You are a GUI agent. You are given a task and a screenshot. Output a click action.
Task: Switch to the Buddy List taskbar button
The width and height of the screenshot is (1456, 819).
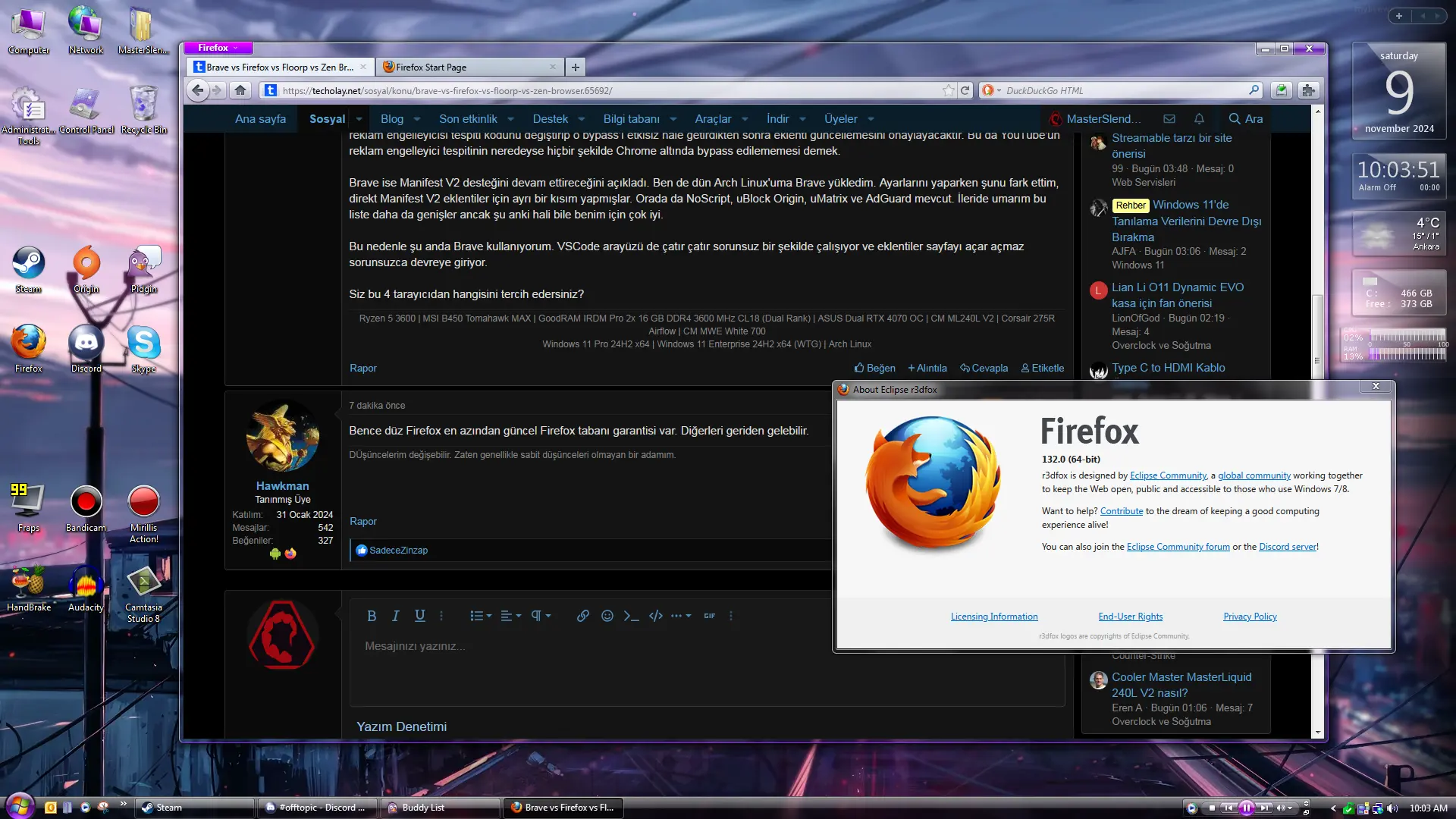pyautogui.click(x=441, y=808)
